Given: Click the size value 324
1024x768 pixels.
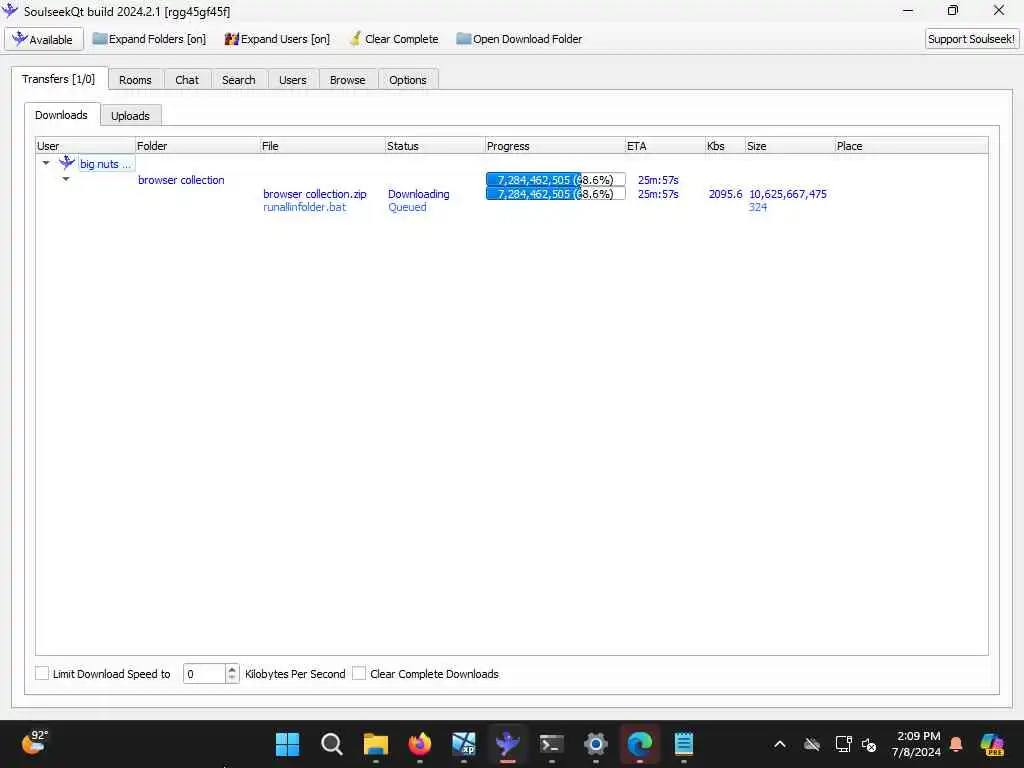Looking at the screenshot, I should coord(758,207).
